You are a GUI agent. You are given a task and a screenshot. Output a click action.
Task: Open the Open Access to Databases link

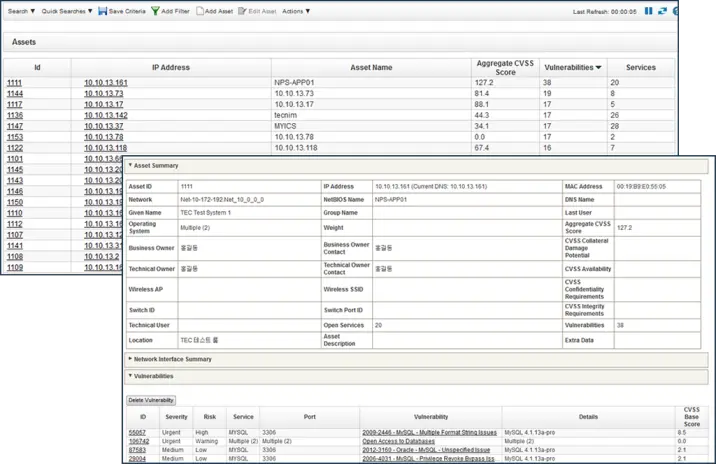tap(401, 441)
